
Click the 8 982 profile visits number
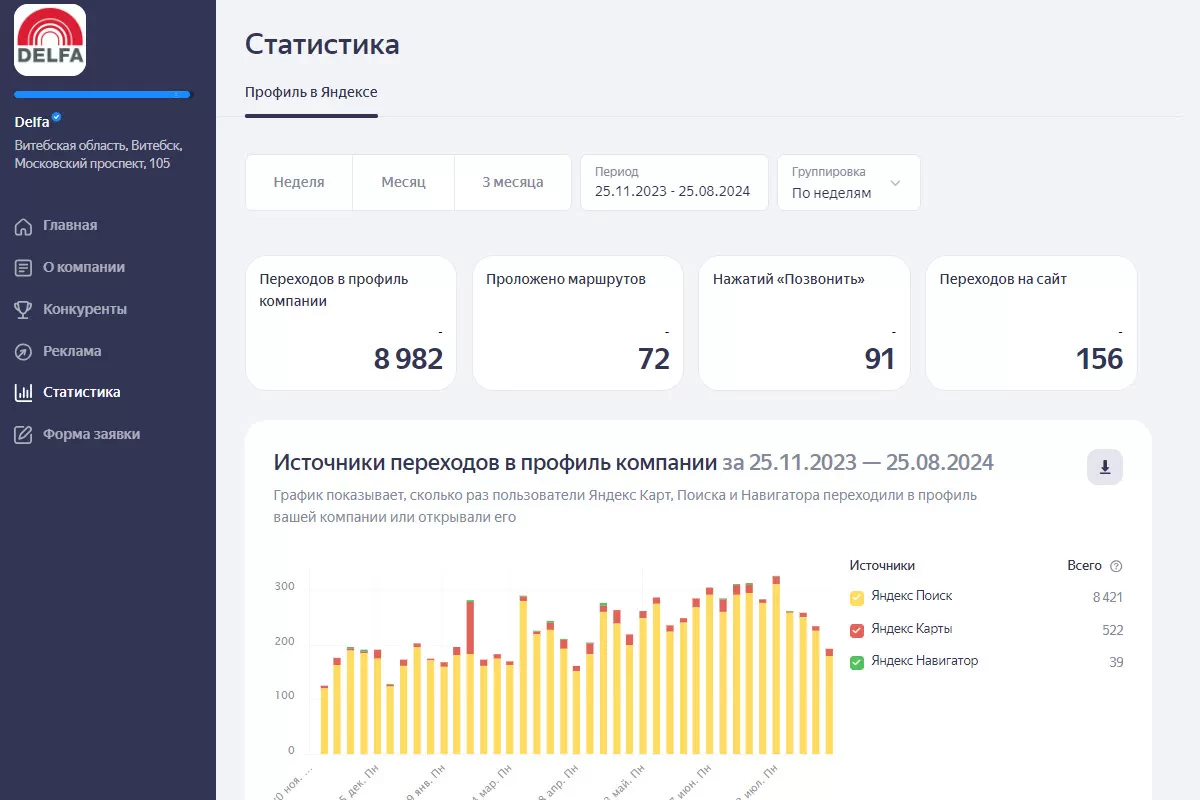[x=408, y=359]
